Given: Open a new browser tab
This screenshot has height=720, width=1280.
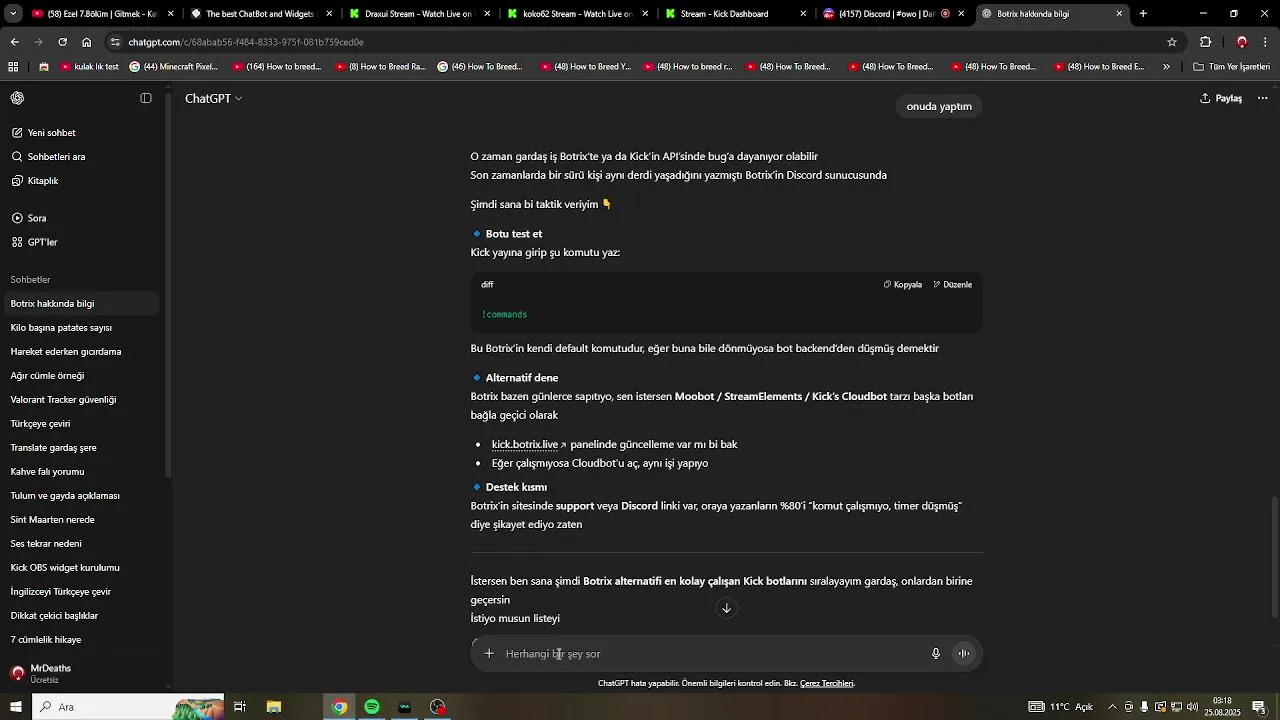Looking at the screenshot, I should [x=1143, y=14].
